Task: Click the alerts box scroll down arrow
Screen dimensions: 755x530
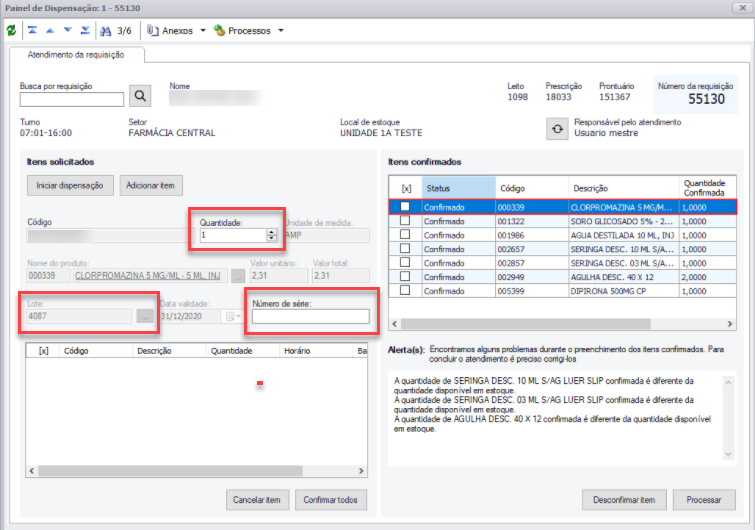Action: (728, 454)
